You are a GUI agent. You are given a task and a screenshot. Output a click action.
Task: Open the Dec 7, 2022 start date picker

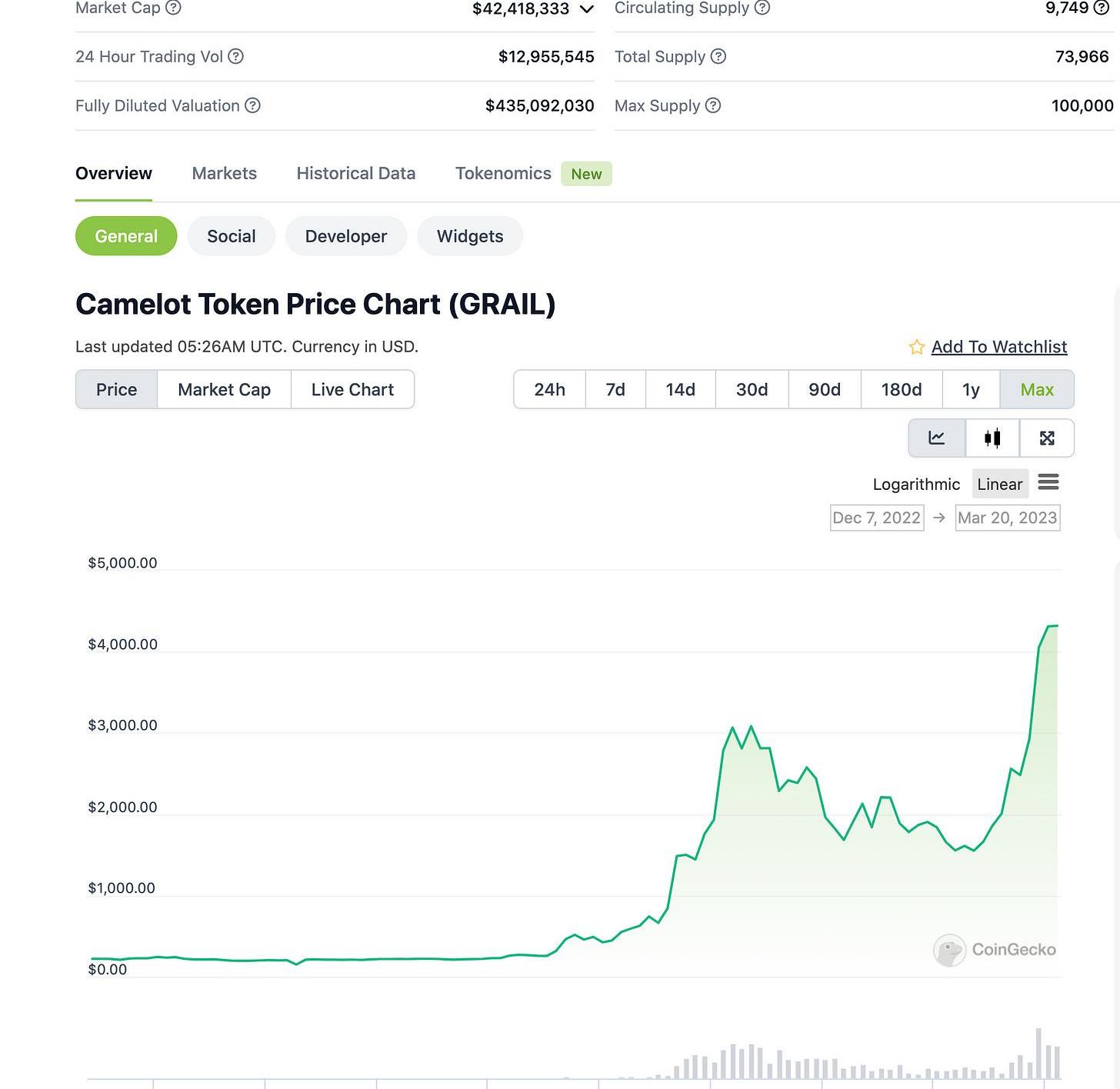click(x=876, y=518)
